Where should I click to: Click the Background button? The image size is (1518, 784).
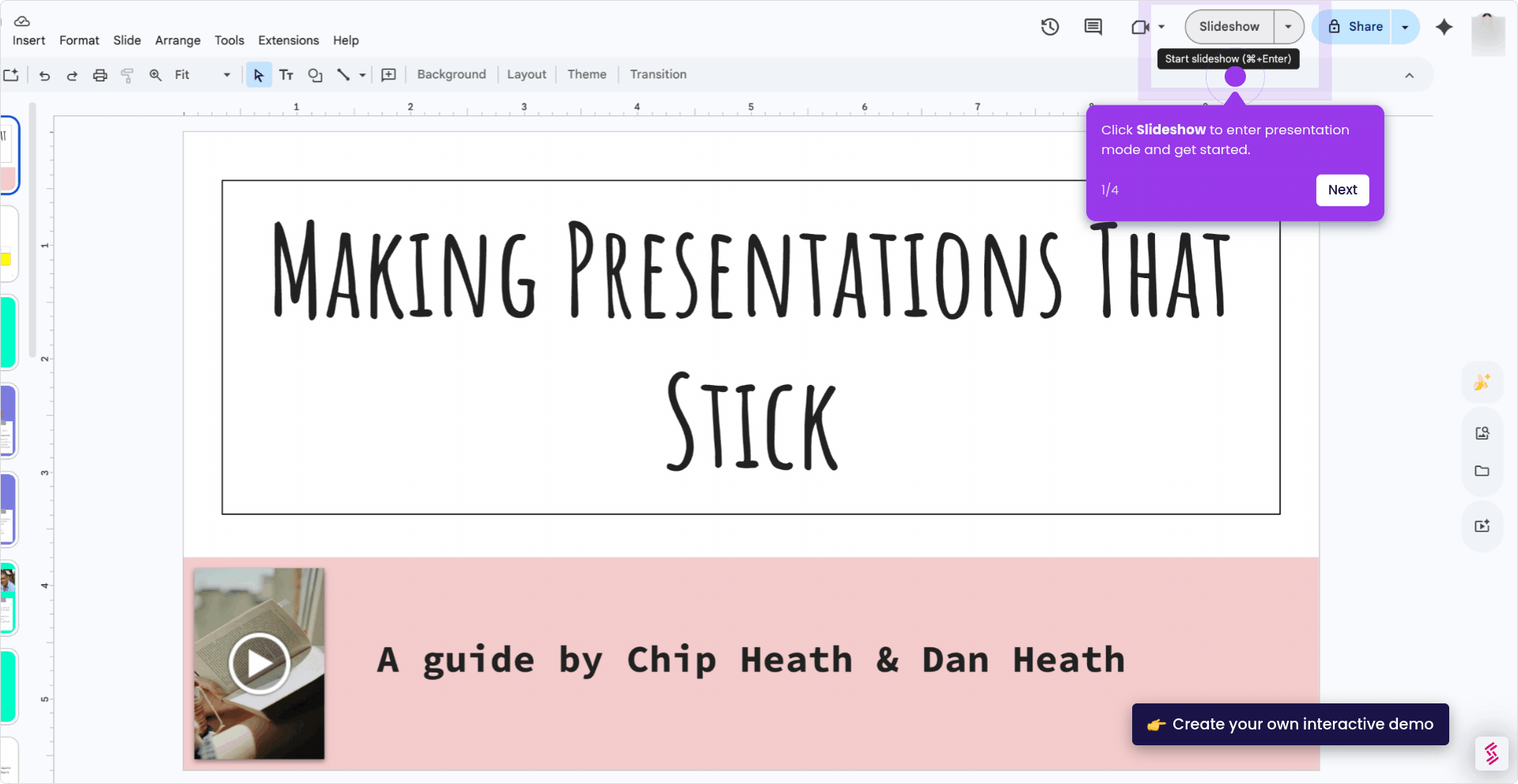point(451,74)
